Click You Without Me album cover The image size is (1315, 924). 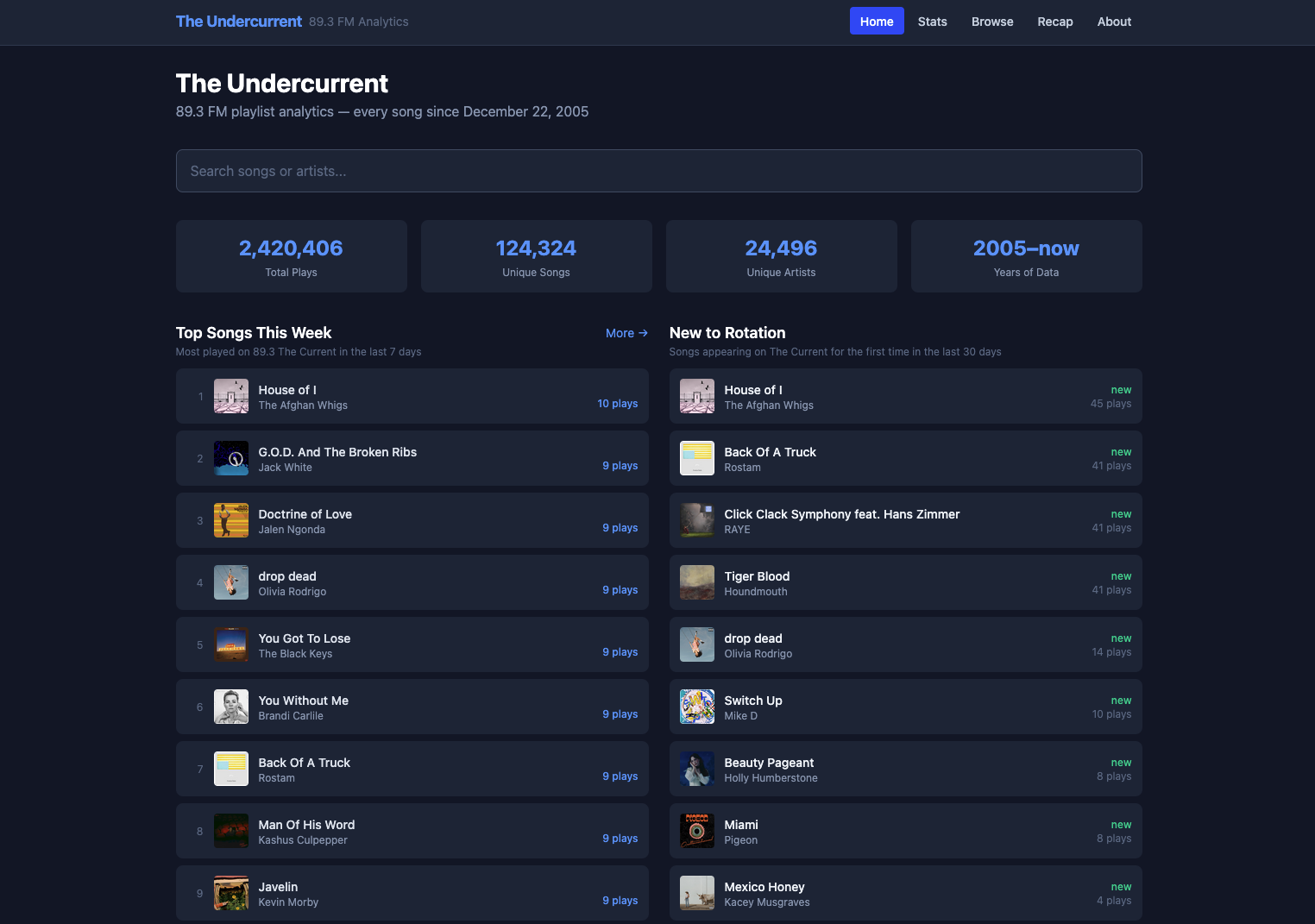231,707
